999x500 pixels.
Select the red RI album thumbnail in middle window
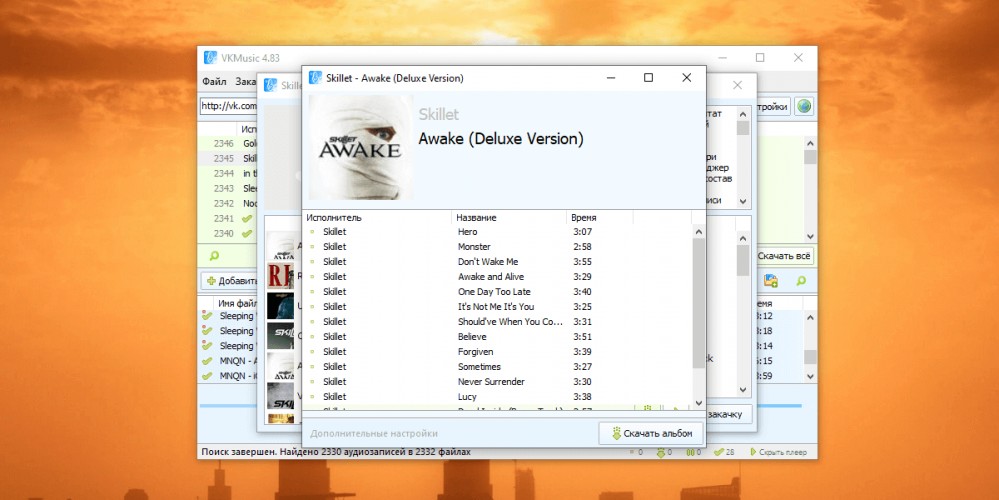tap(280, 276)
